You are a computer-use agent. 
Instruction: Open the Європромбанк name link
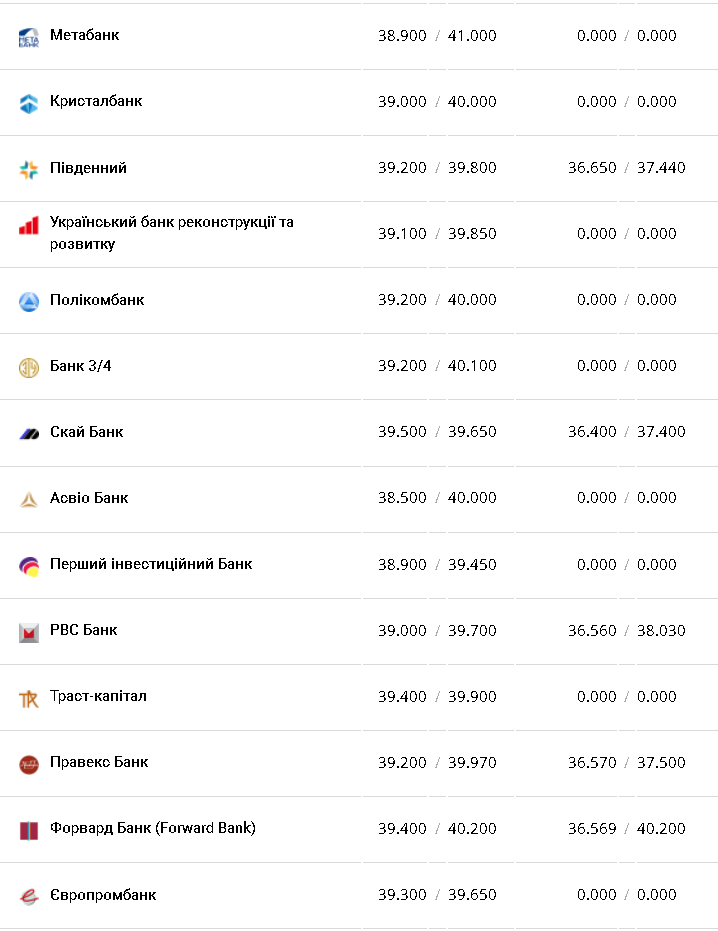coord(102,894)
